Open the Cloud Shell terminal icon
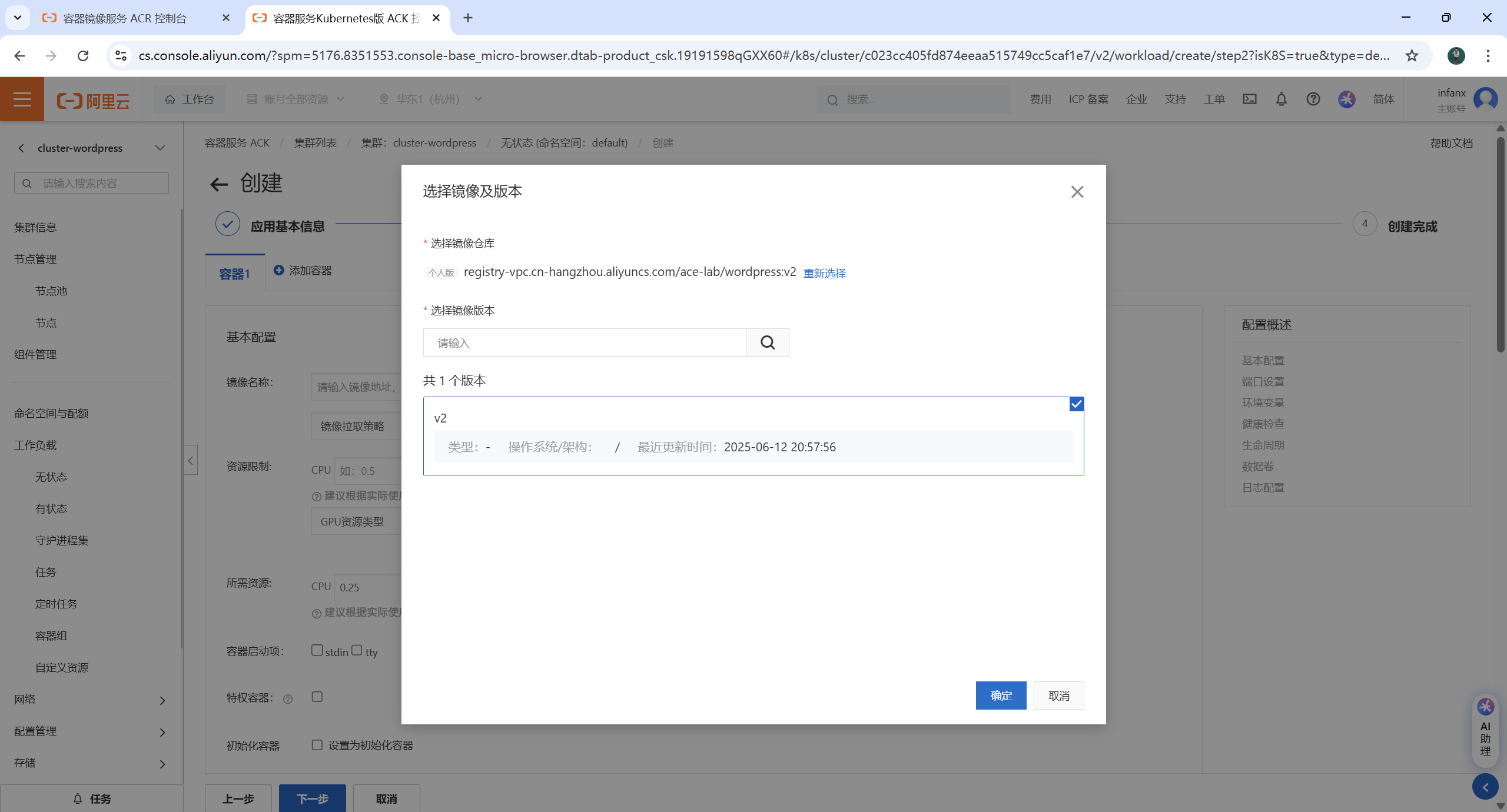Image resolution: width=1507 pixels, height=812 pixels. pos(1249,99)
